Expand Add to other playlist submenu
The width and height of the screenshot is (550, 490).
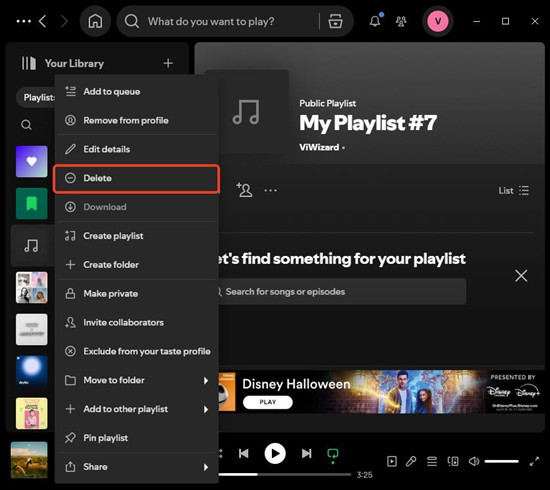tap(137, 409)
